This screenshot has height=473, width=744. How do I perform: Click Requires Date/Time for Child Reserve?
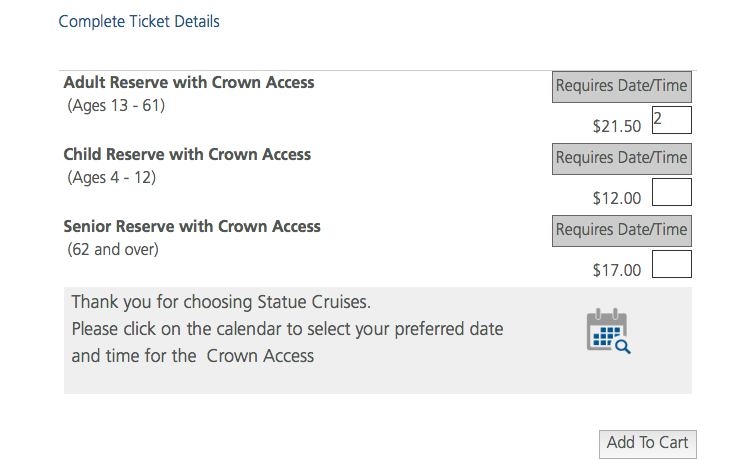622,159
